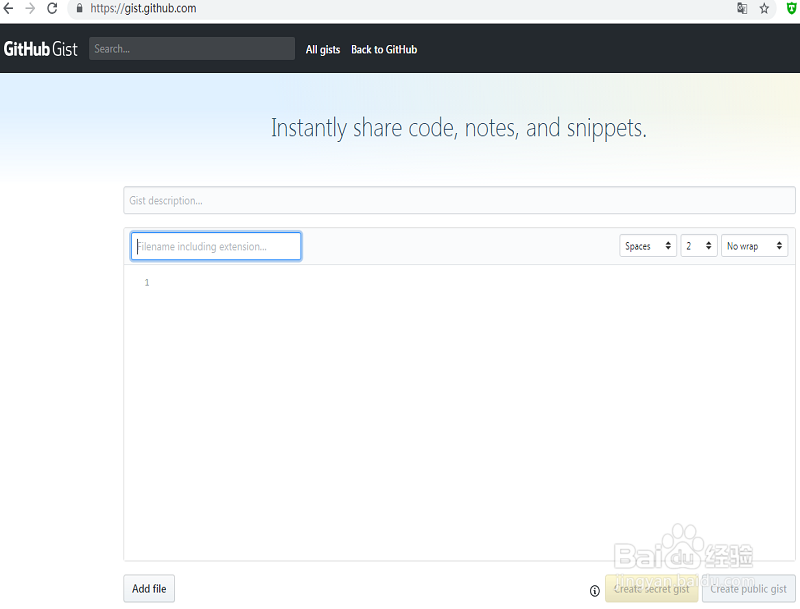Viewport: 800px width, 609px height.
Task: Open the GitHub Gist logo home link
Action: [41, 49]
